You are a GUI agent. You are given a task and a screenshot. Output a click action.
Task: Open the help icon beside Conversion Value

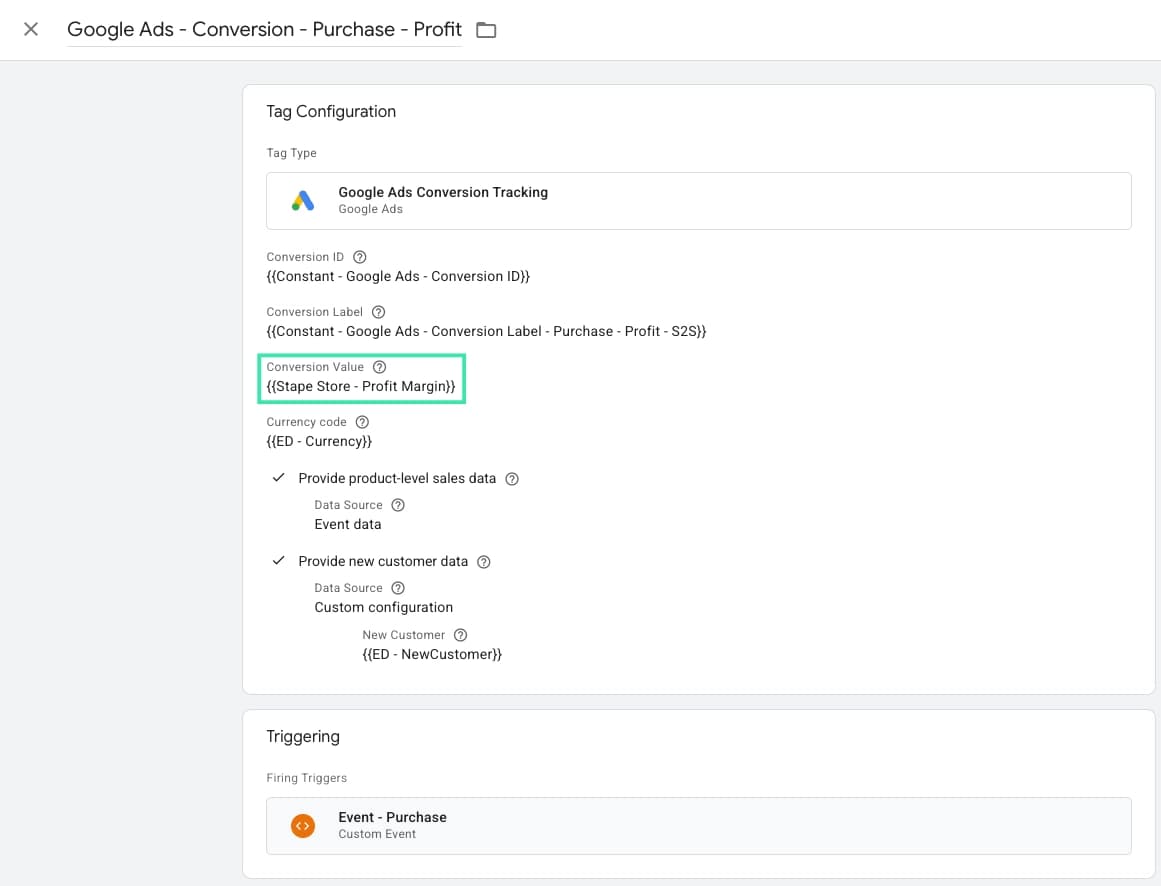[x=379, y=366]
